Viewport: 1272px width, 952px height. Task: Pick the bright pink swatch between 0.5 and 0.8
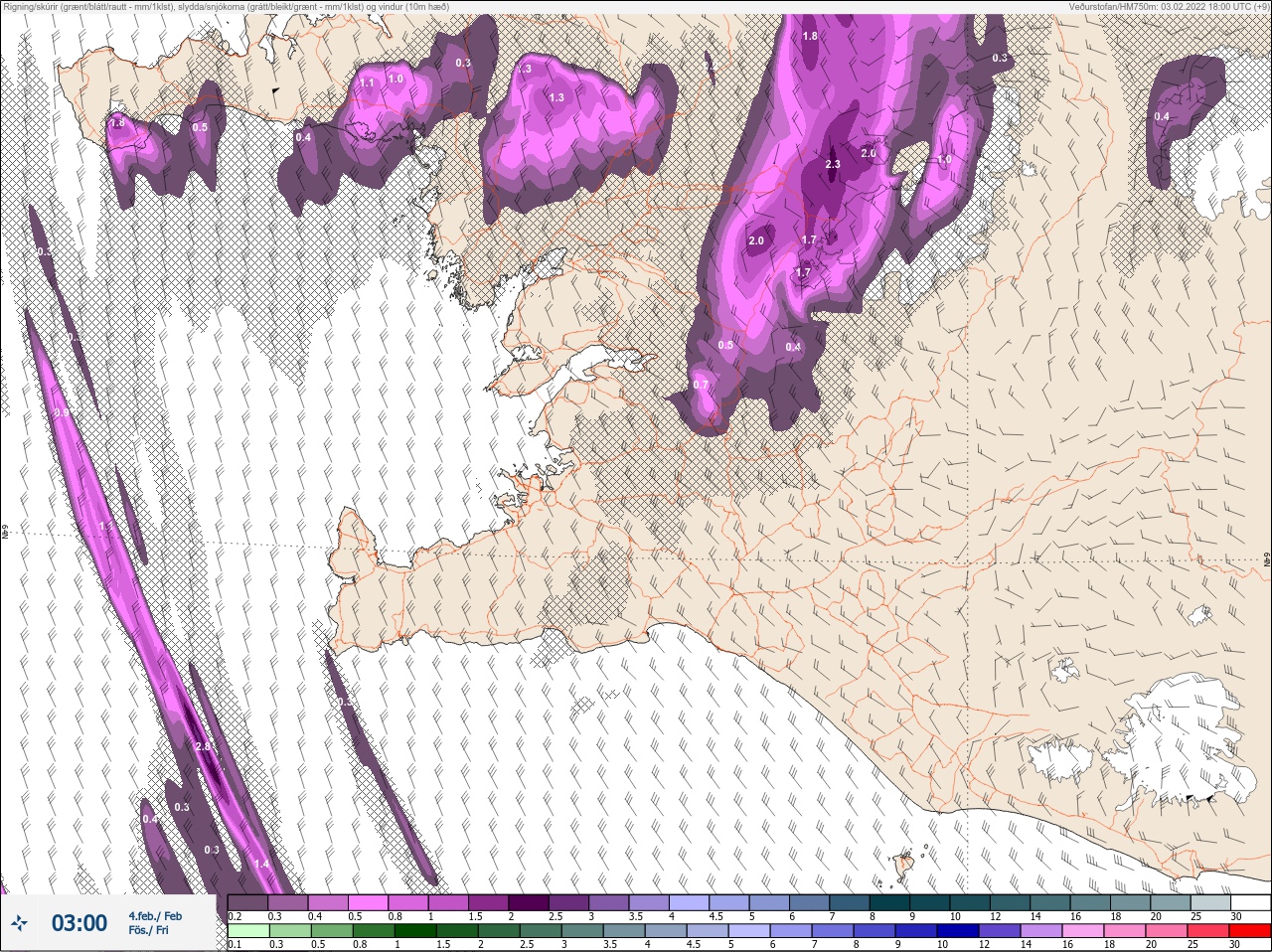(370, 902)
